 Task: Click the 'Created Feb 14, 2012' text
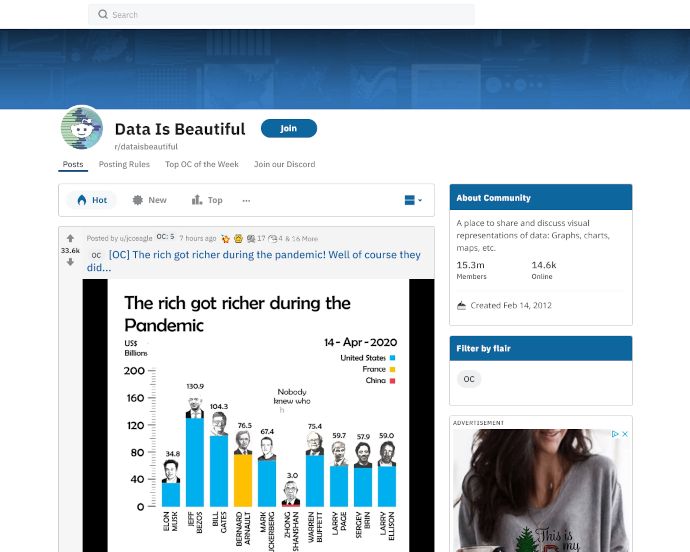pos(511,305)
